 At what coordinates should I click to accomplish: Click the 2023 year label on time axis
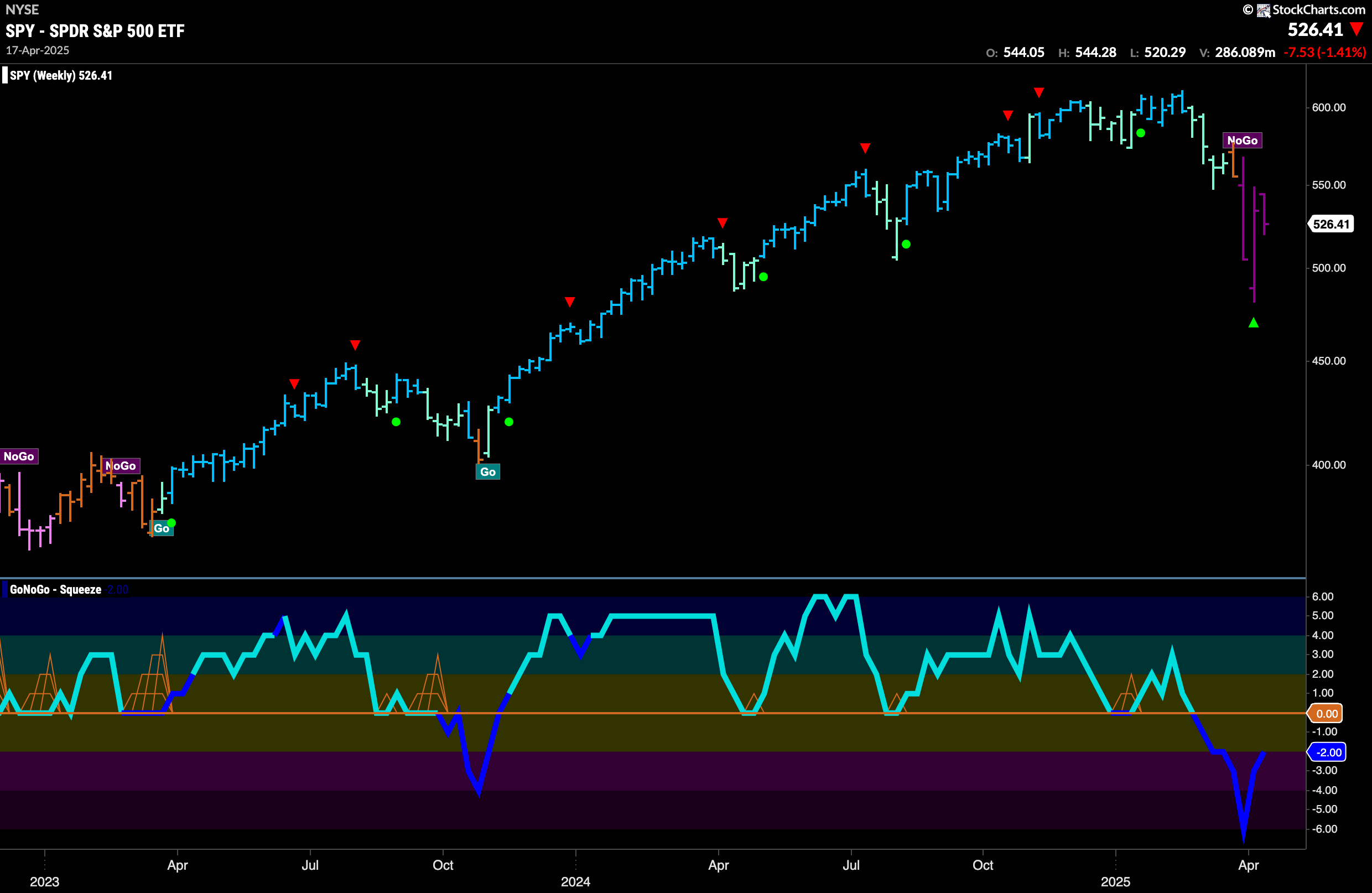44,881
